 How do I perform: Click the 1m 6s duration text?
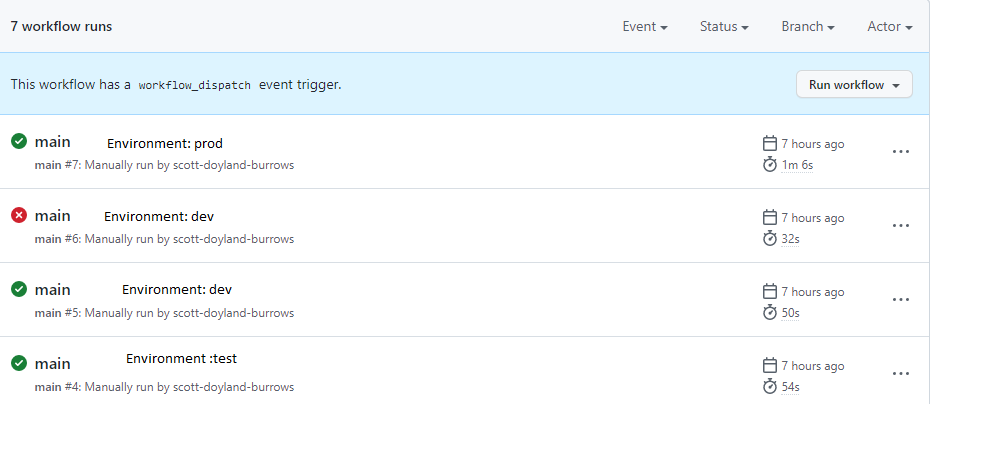(797, 165)
